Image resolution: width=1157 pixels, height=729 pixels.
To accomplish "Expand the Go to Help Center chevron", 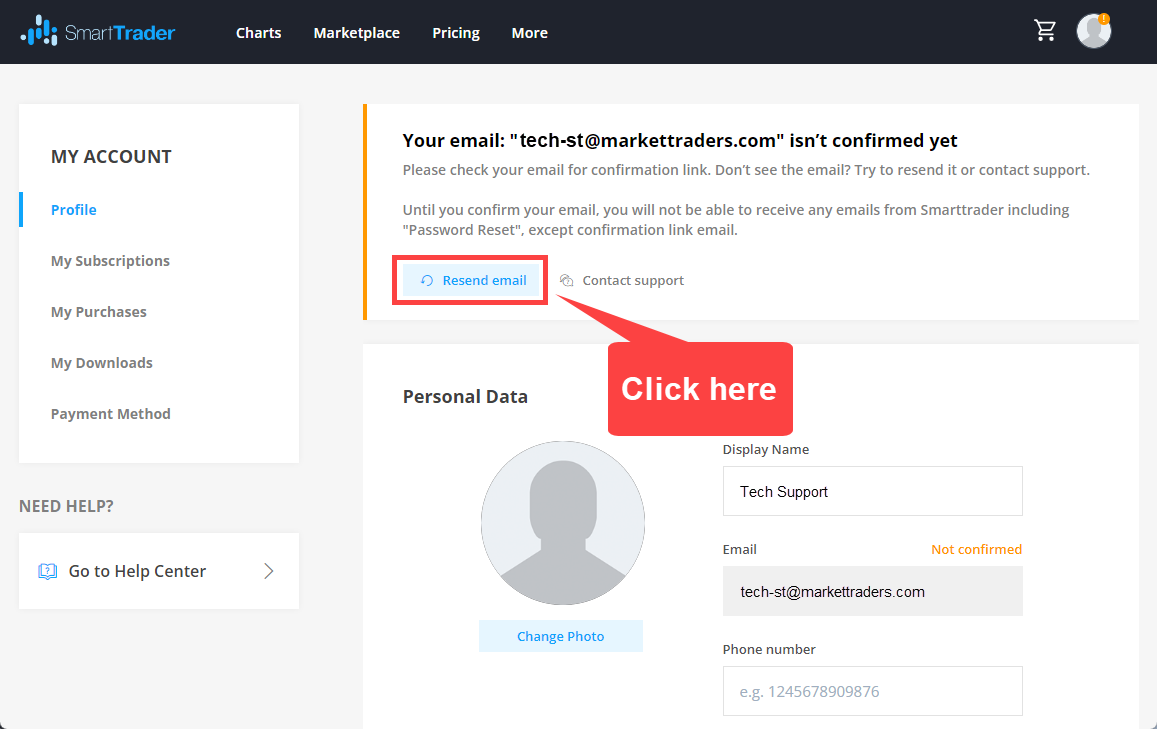I will pyautogui.click(x=268, y=571).
